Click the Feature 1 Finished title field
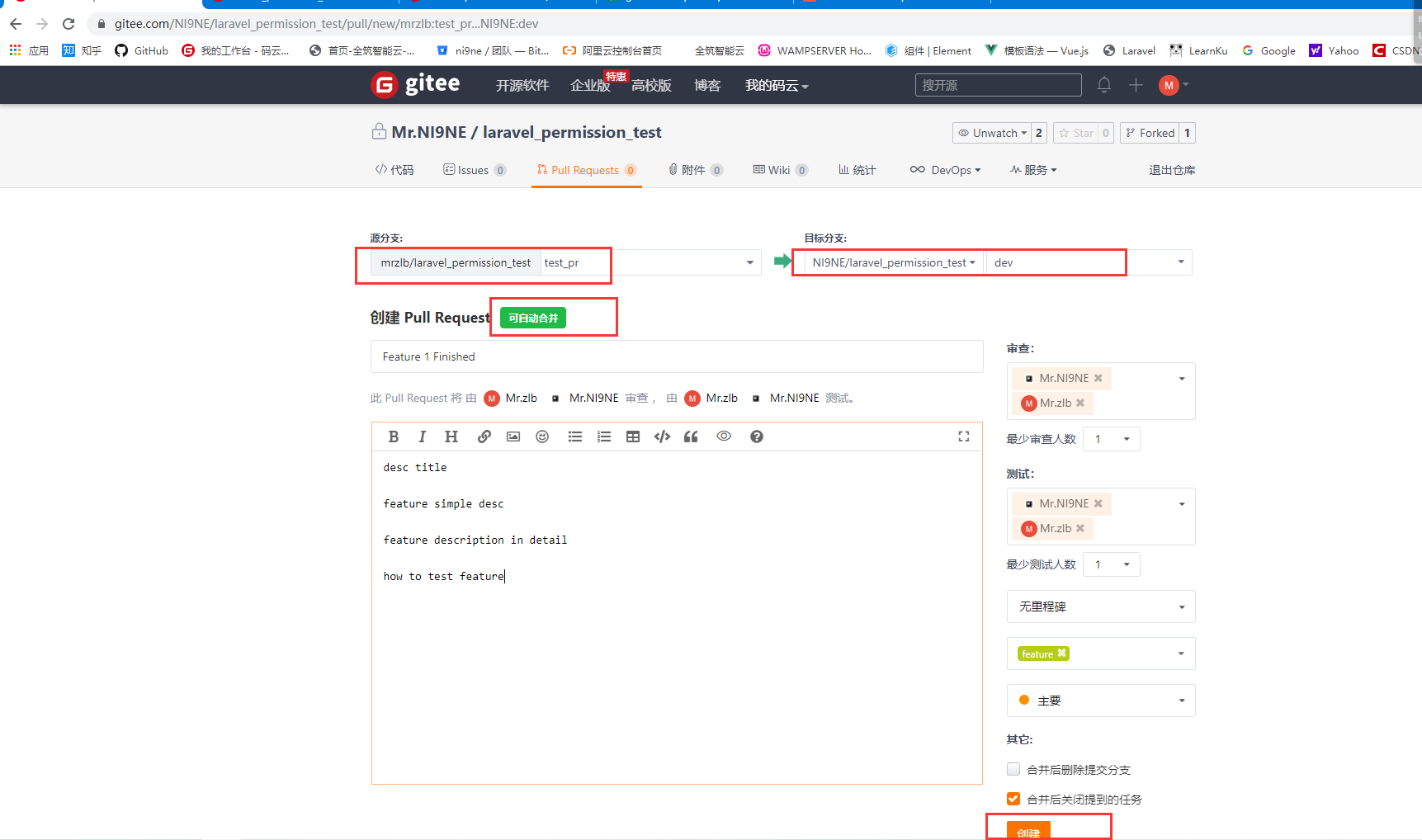The width and height of the screenshot is (1422, 840). click(x=677, y=356)
